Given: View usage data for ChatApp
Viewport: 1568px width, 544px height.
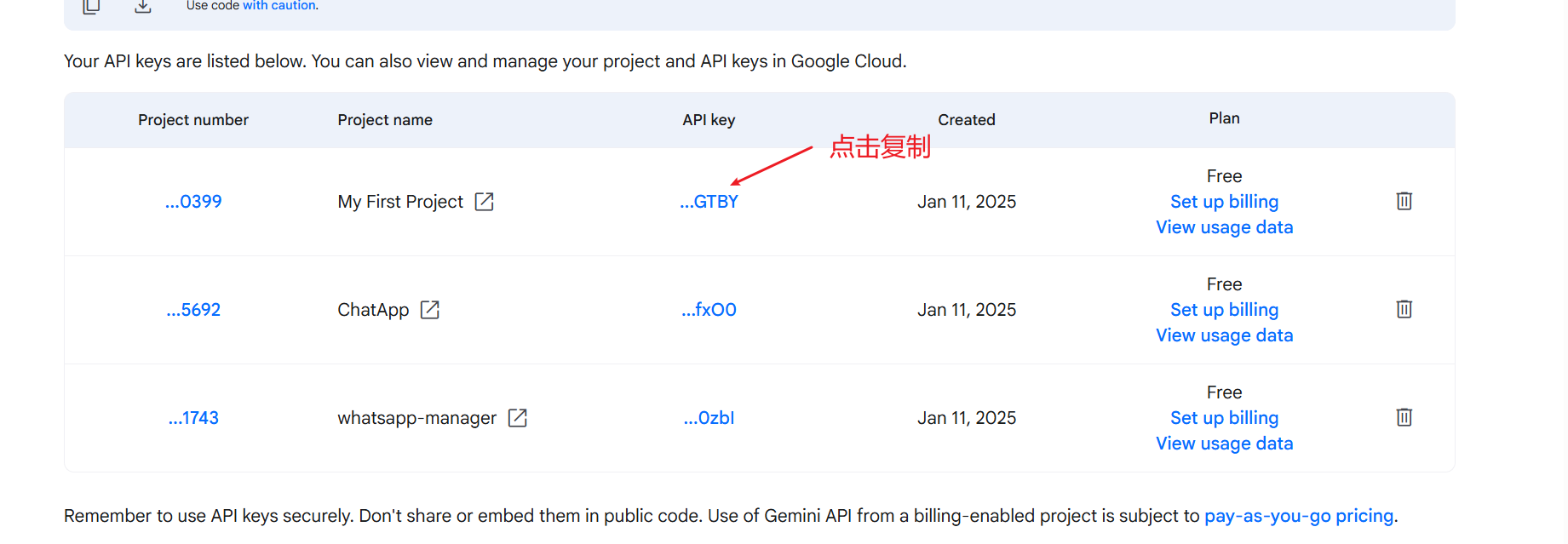Looking at the screenshot, I should coord(1224,335).
